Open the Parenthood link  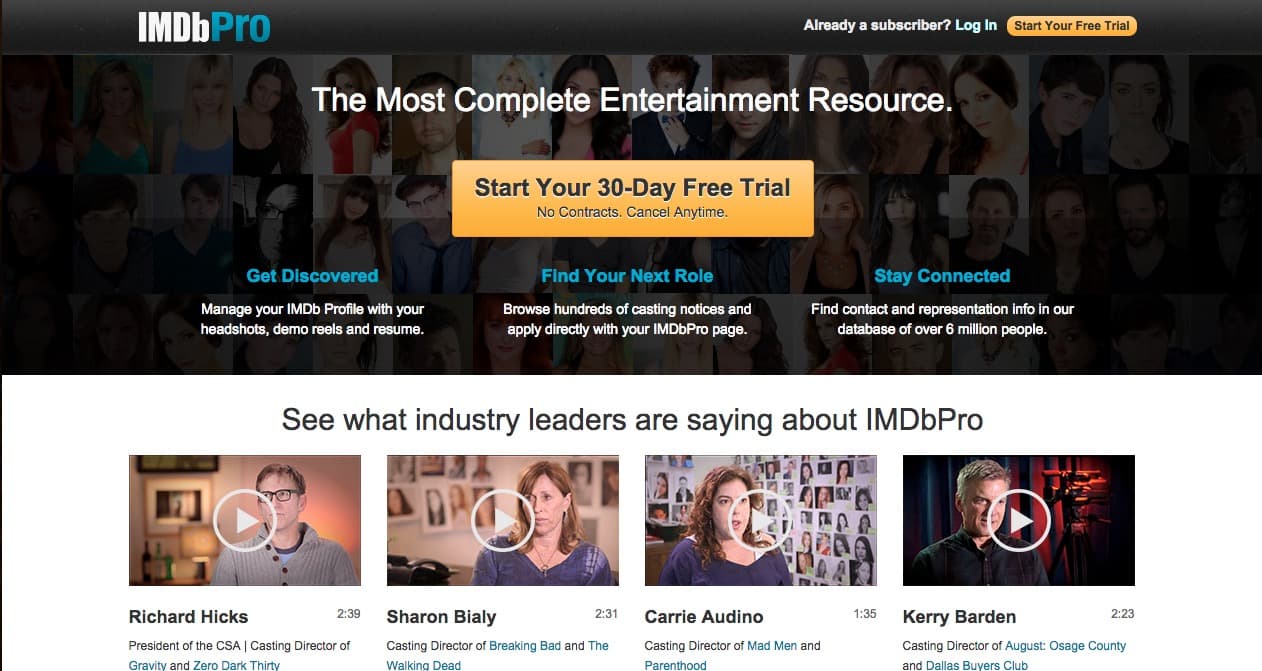tap(675, 665)
